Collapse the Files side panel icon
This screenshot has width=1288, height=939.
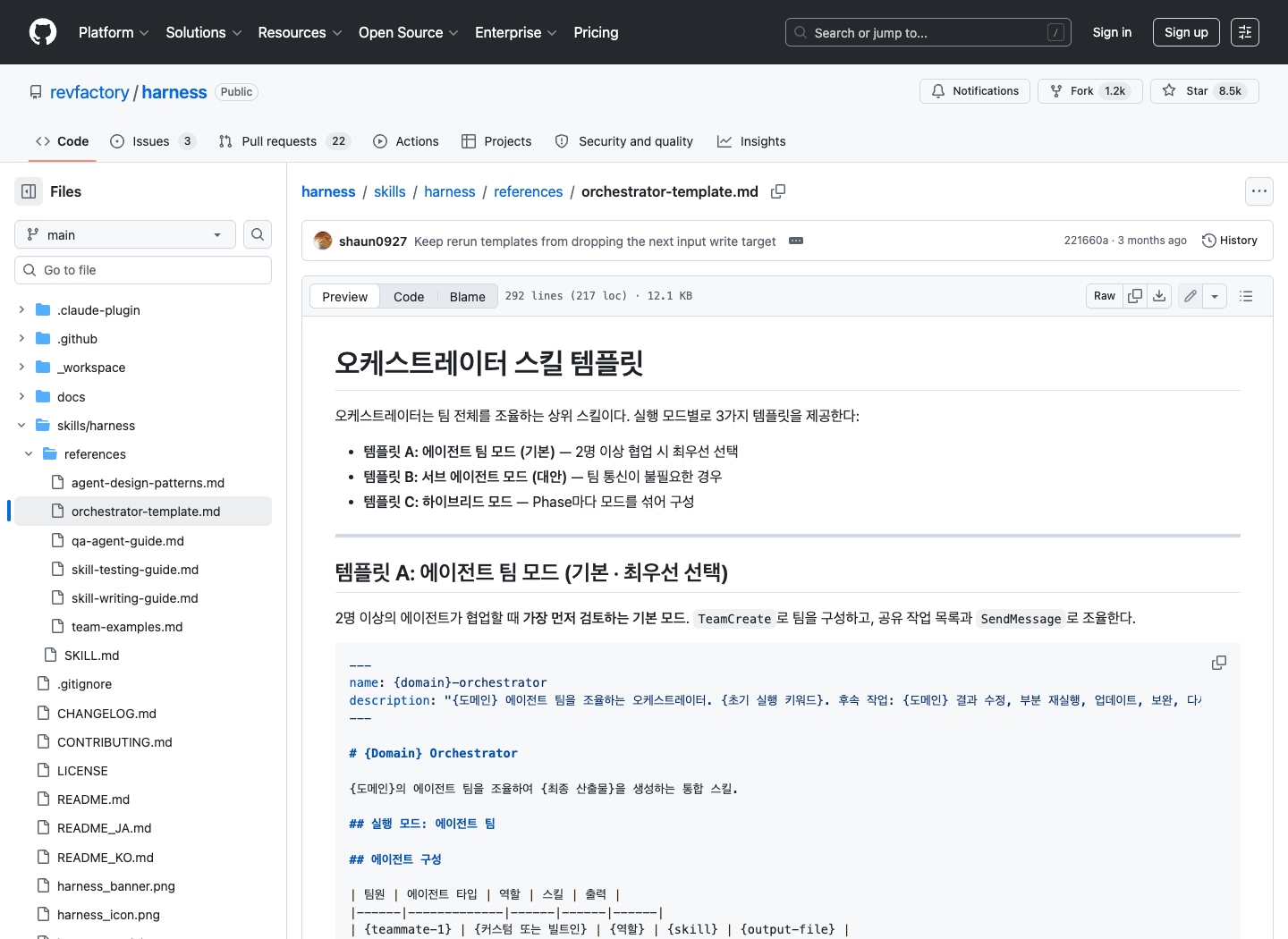[x=29, y=191]
